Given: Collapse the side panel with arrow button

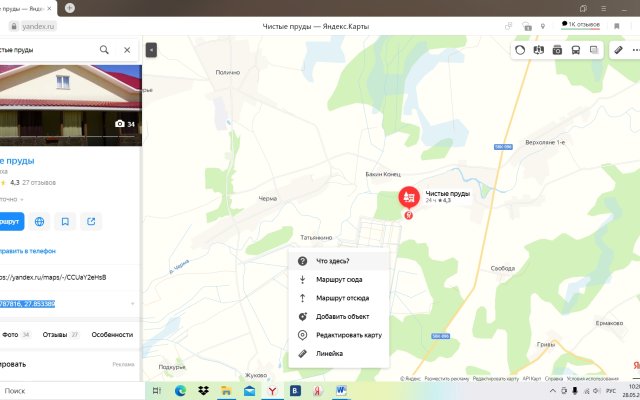Looking at the screenshot, I should click(x=151, y=49).
